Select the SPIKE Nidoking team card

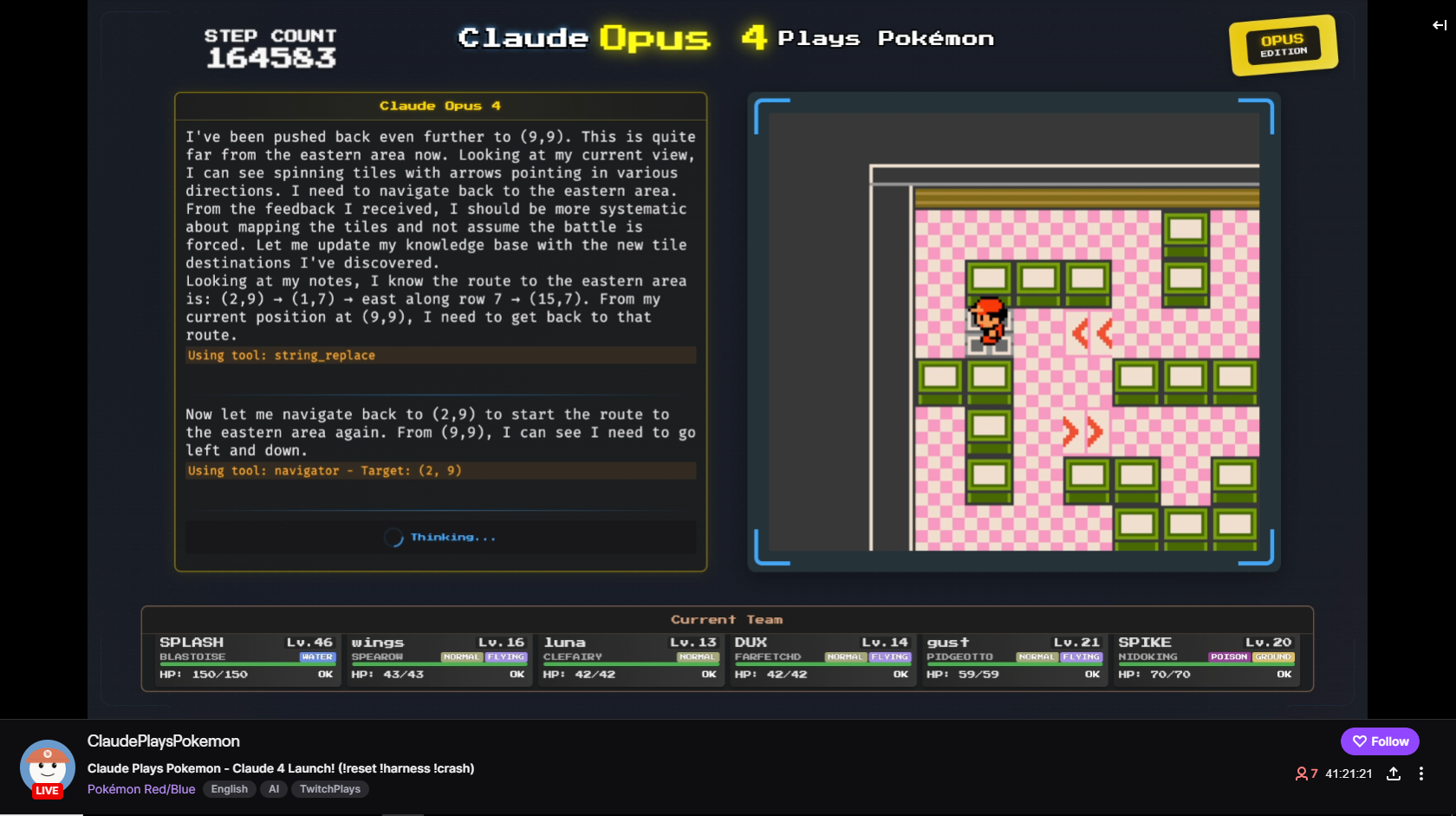coord(1205,659)
